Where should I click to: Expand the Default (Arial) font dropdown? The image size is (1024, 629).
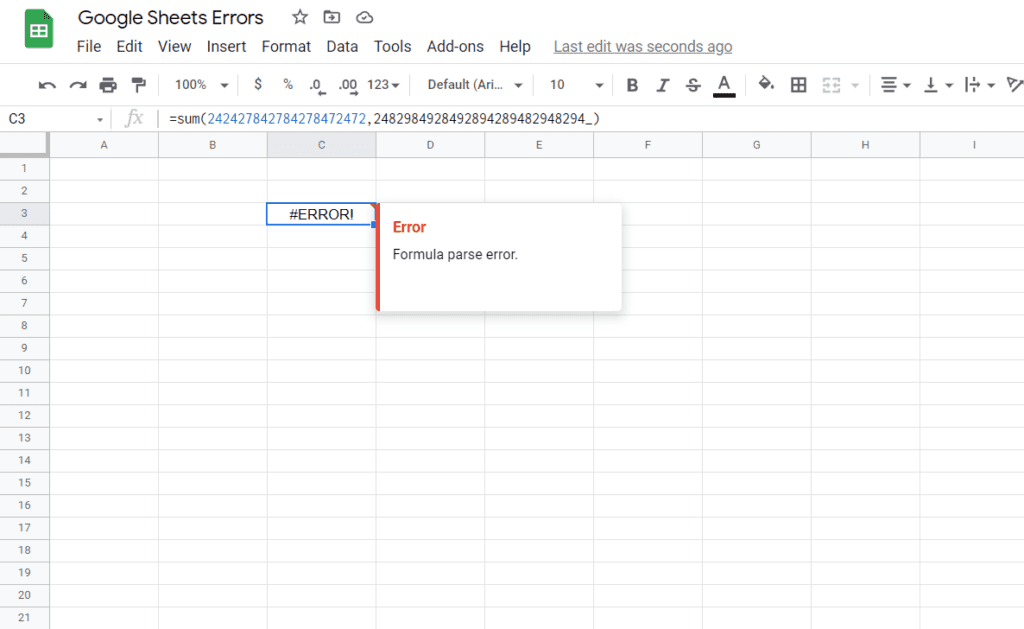pyautogui.click(x=473, y=85)
